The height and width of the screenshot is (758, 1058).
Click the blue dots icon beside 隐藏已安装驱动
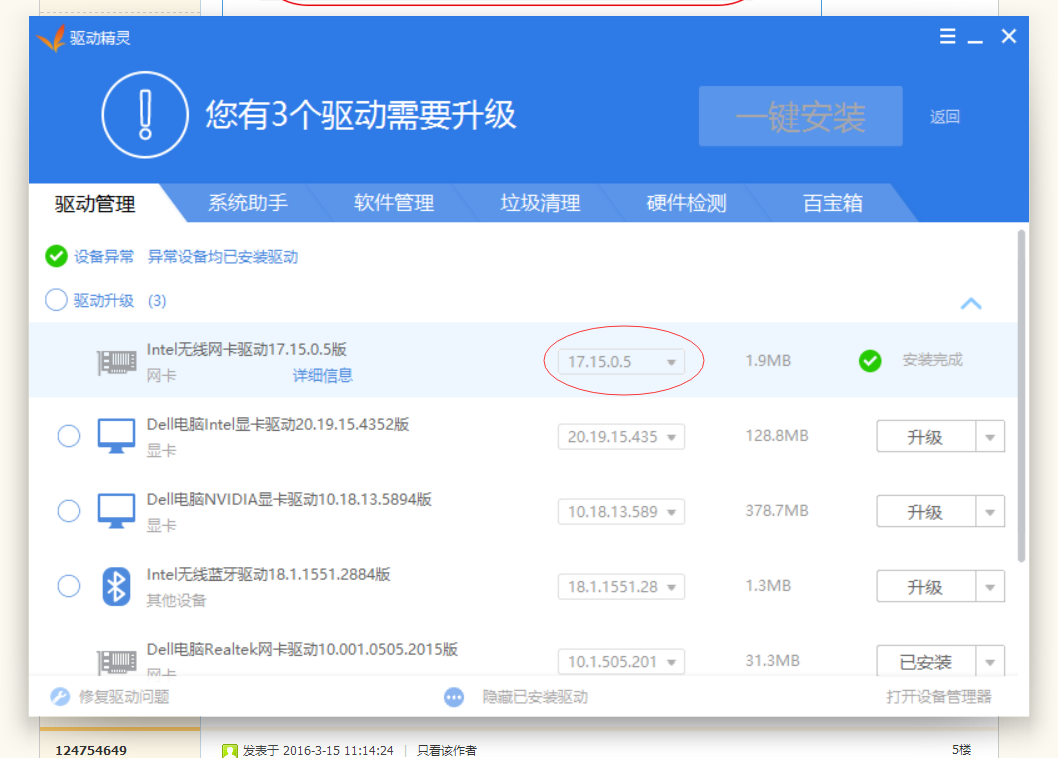454,697
